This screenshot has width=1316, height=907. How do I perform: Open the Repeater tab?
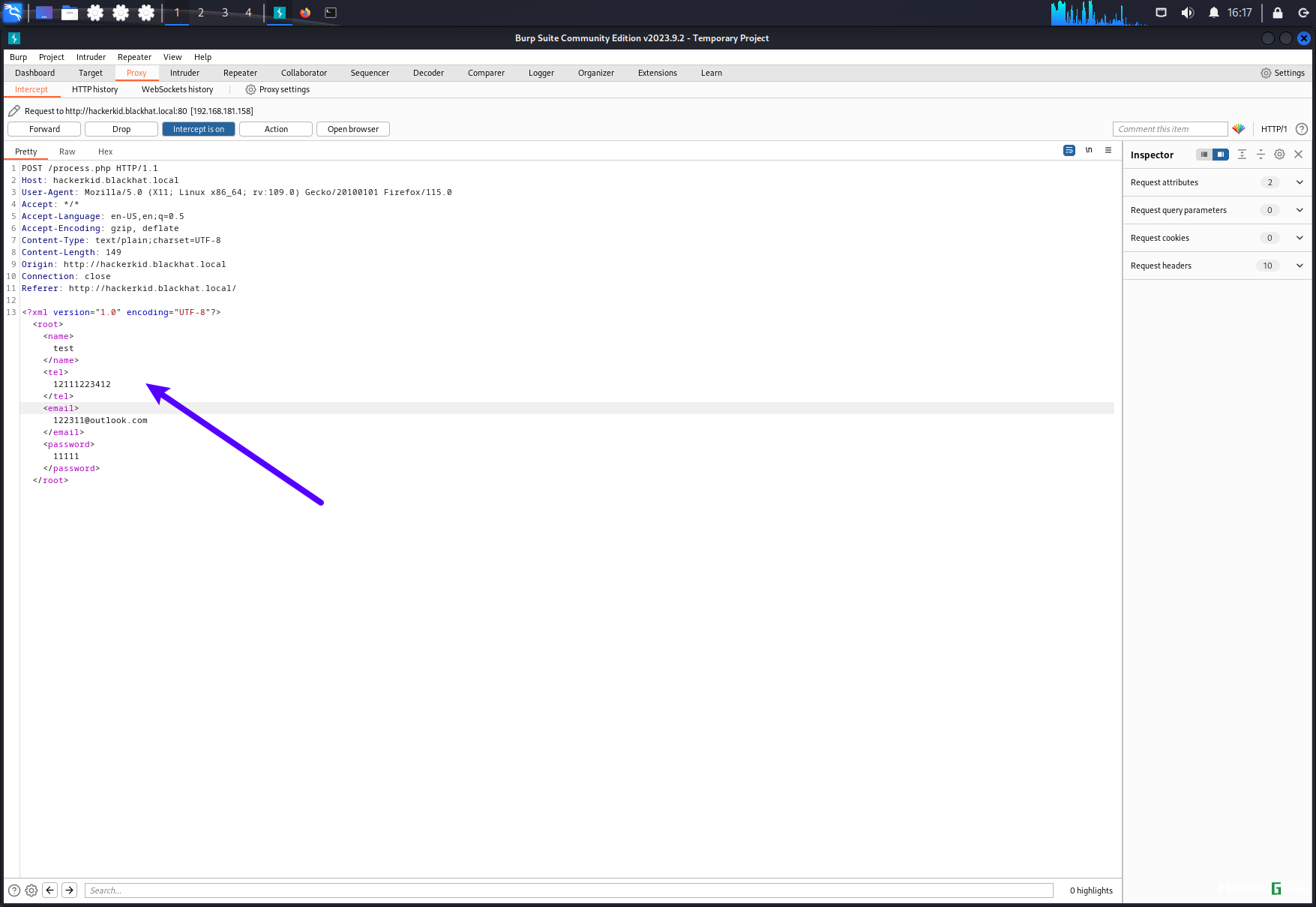pos(240,73)
